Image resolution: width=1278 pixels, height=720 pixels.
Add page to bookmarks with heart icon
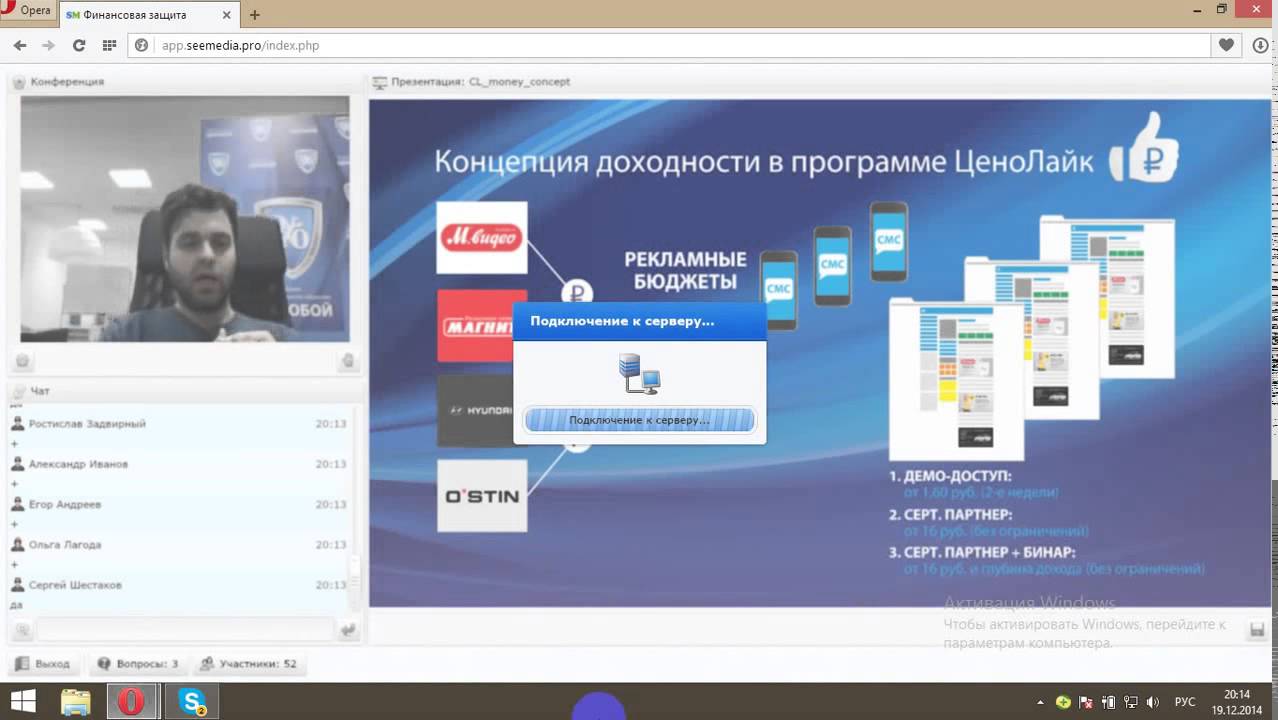point(1226,45)
